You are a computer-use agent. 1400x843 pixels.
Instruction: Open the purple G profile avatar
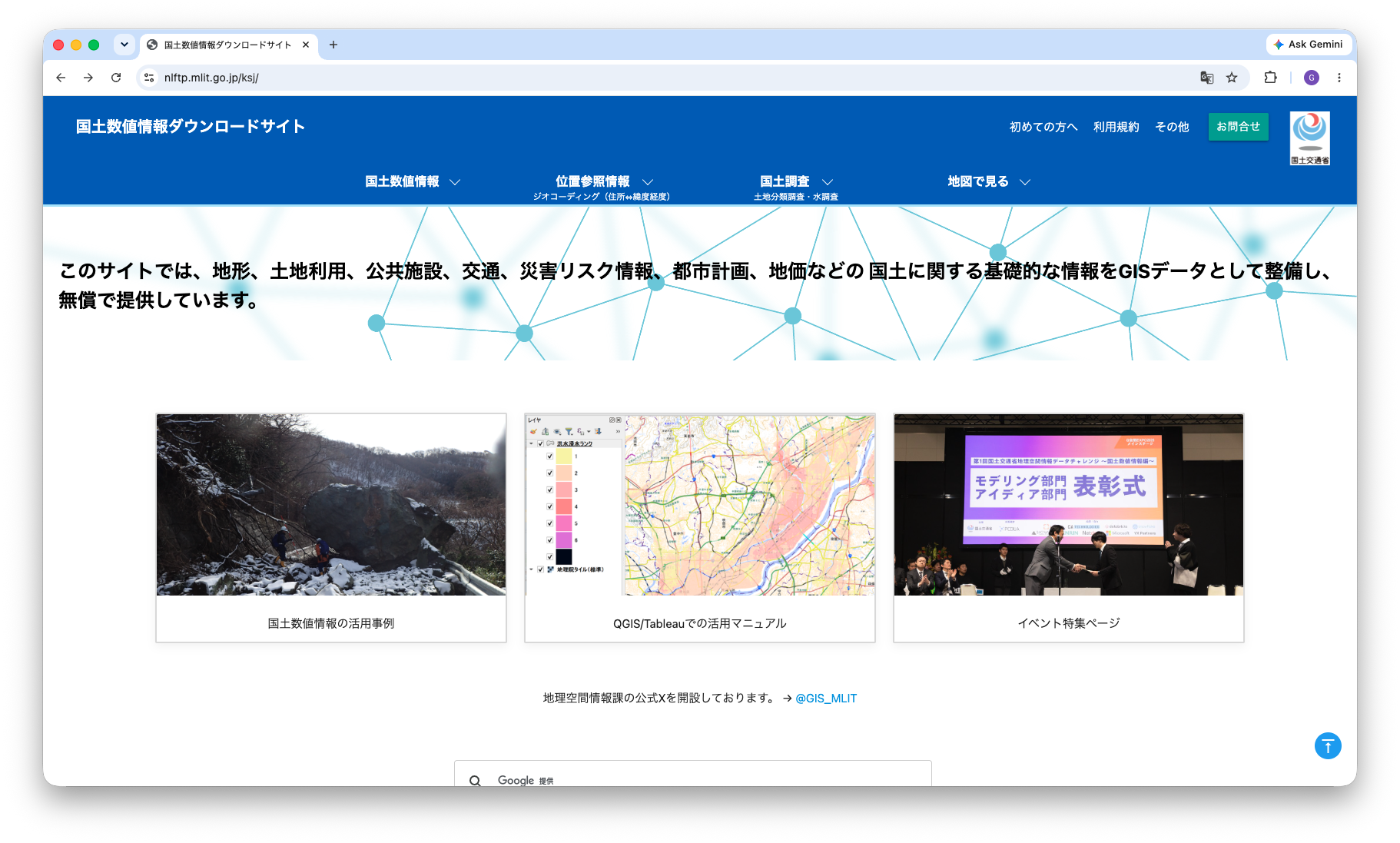pyautogui.click(x=1312, y=78)
